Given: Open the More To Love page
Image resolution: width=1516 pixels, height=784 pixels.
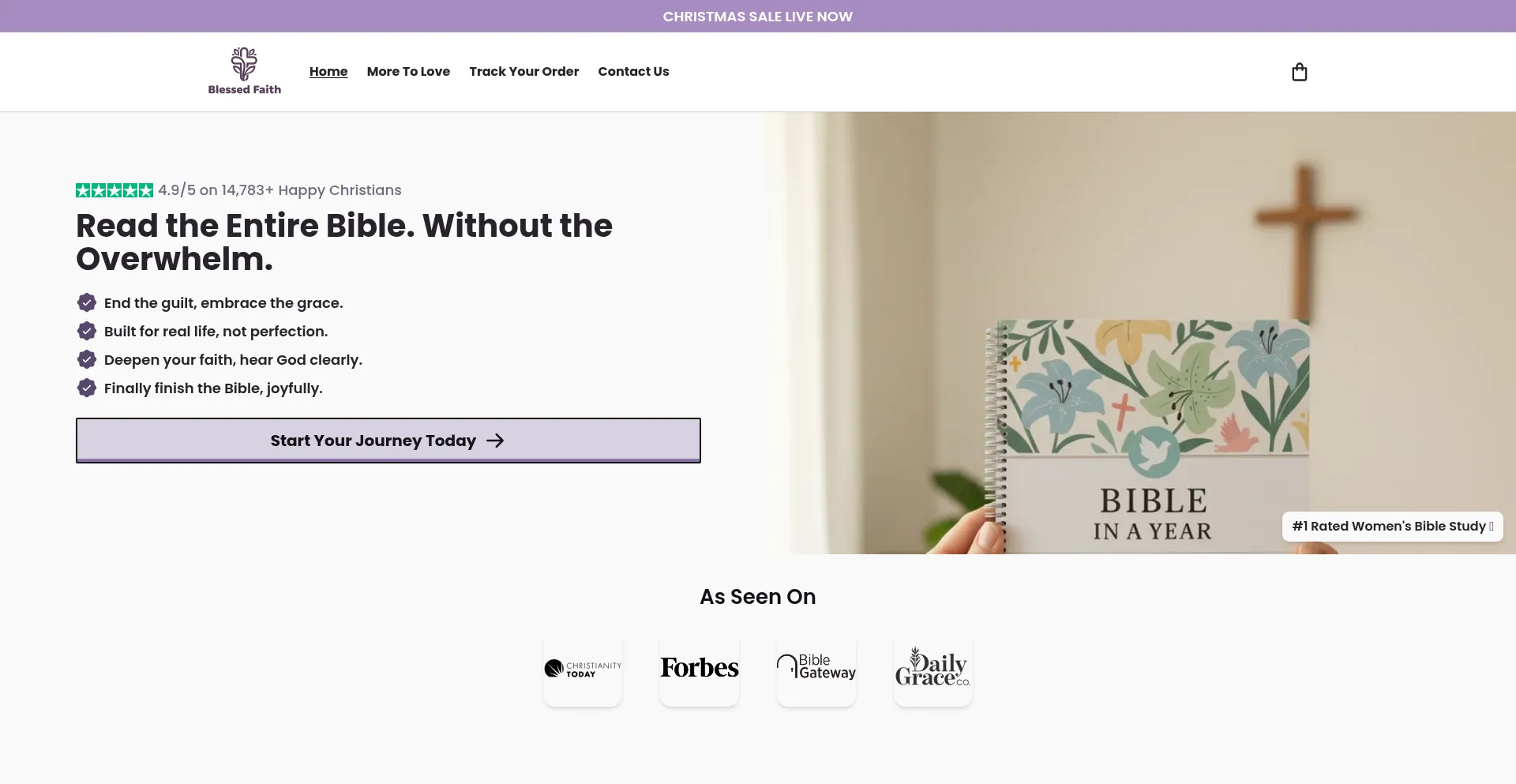Looking at the screenshot, I should click(408, 72).
